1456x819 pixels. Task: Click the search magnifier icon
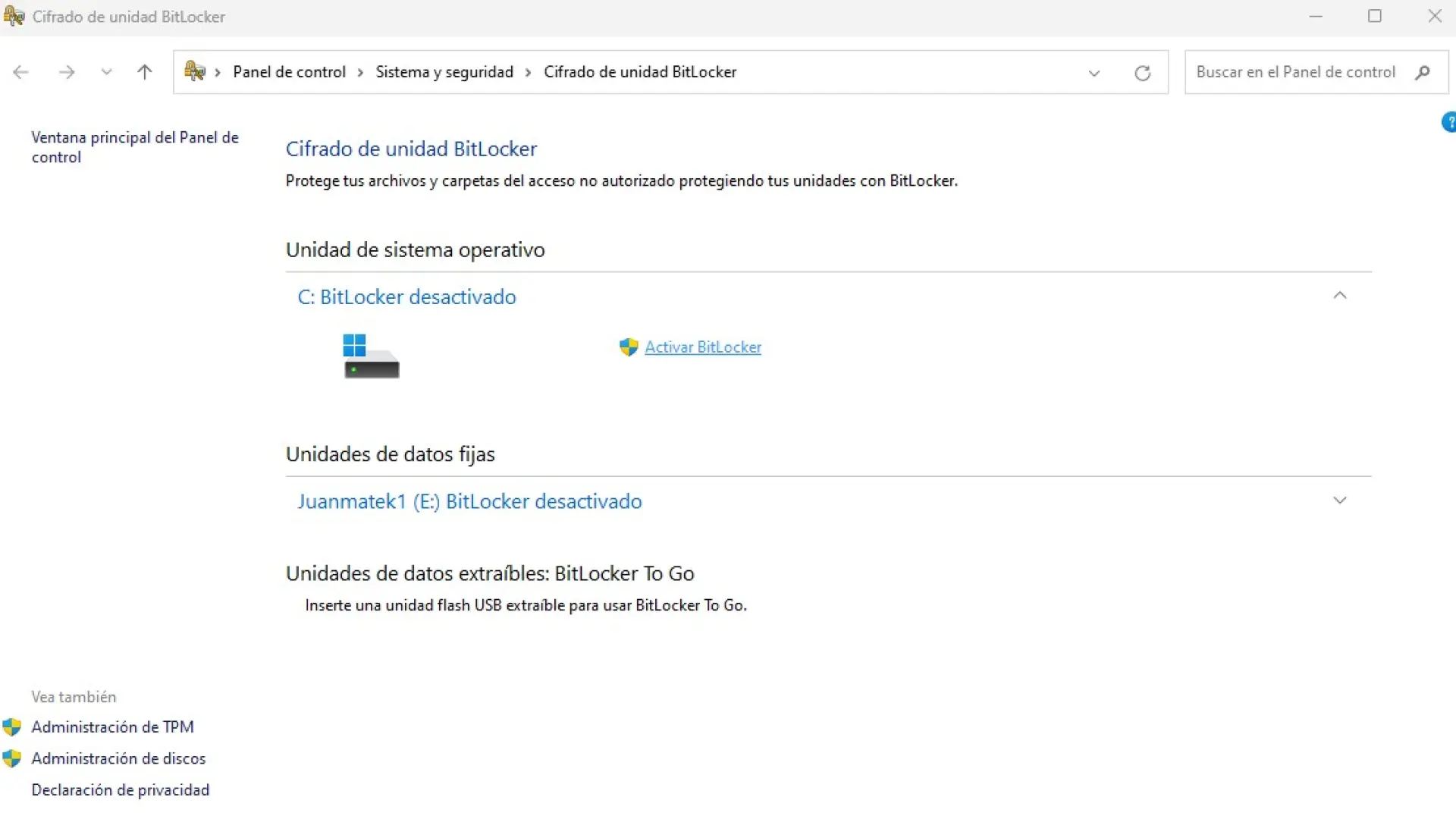click(1423, 72)
